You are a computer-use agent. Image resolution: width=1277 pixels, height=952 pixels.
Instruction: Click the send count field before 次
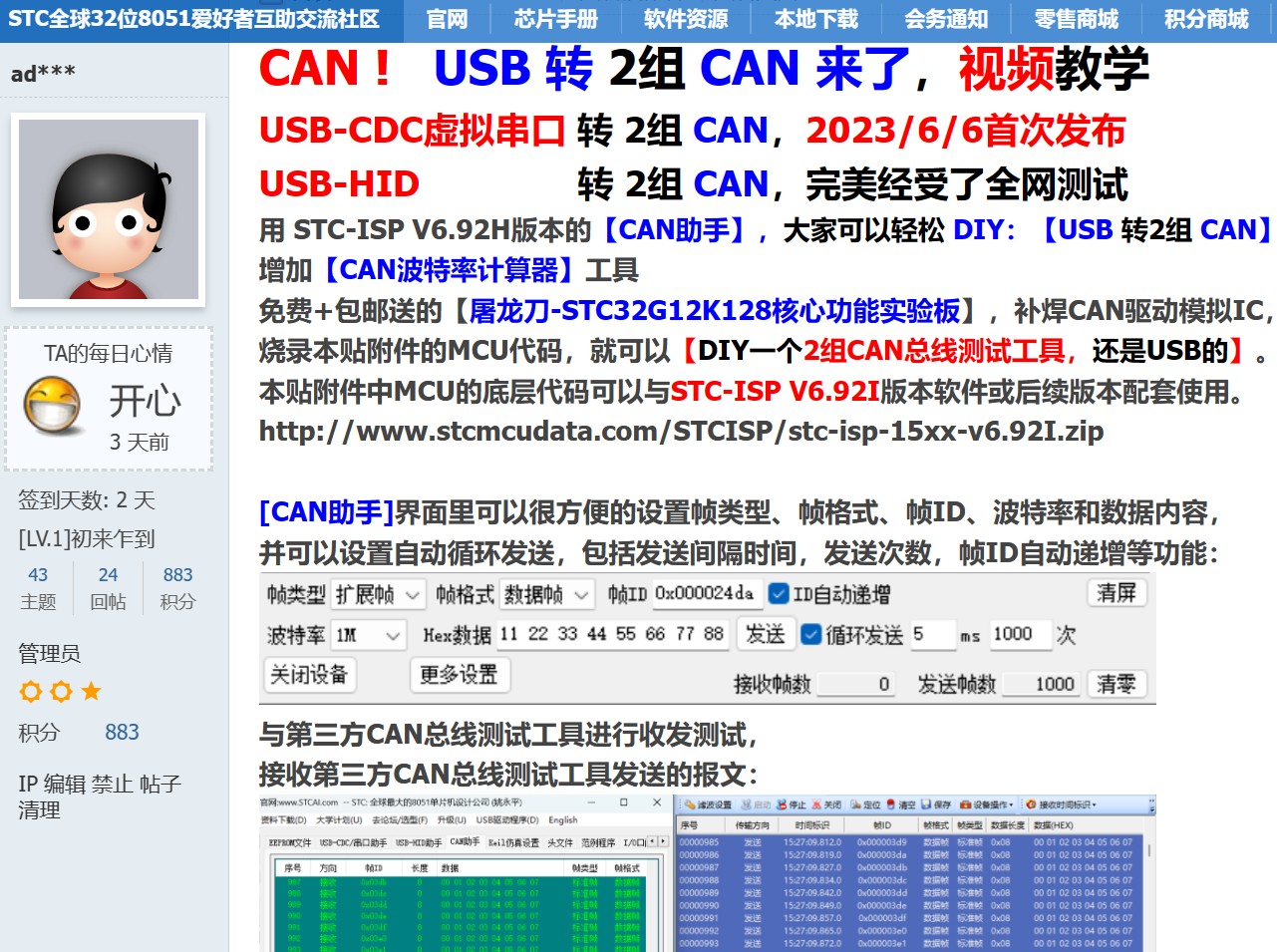coord(1020,635)
